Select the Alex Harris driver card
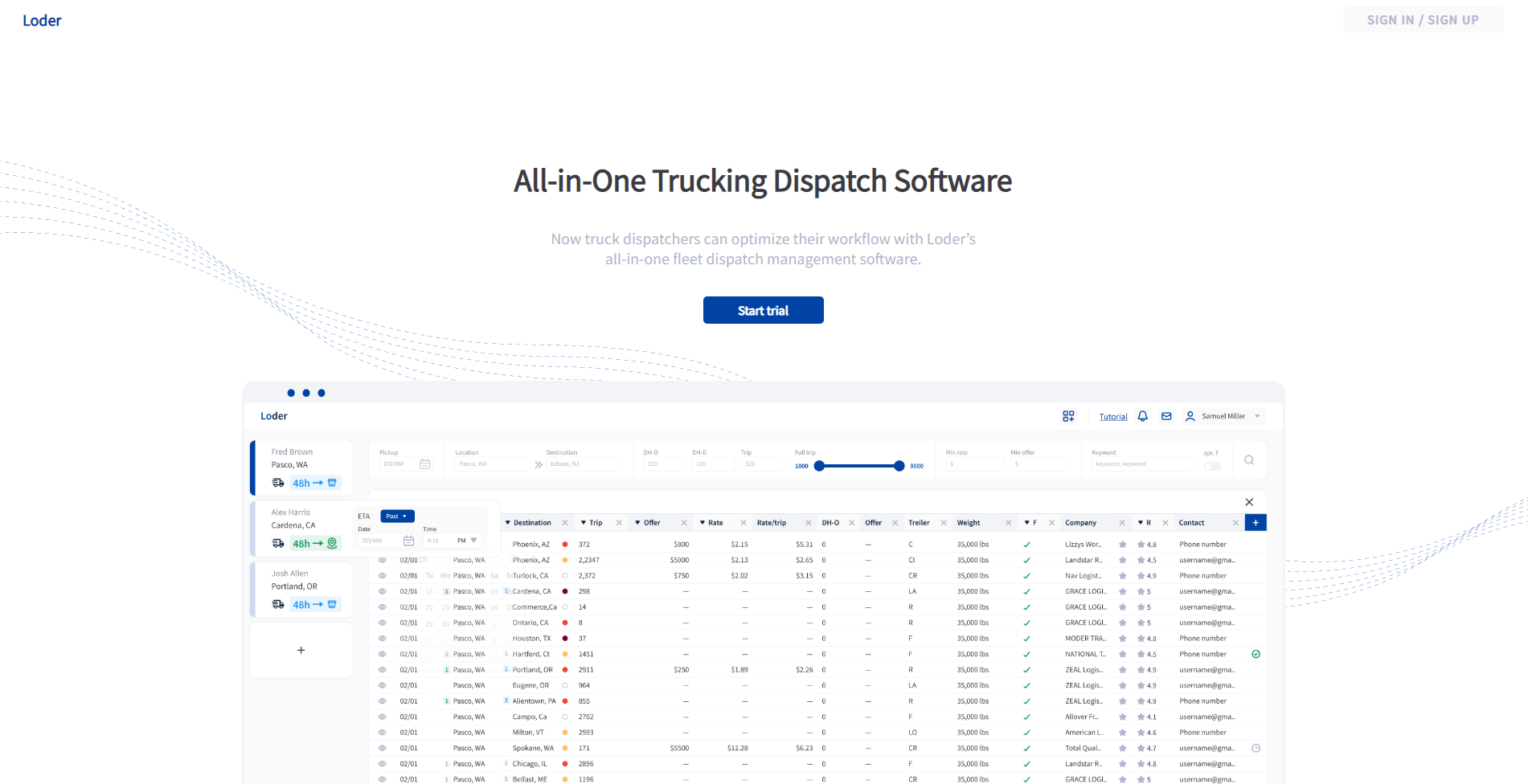The image size is (1528, 784). [302, 529]
